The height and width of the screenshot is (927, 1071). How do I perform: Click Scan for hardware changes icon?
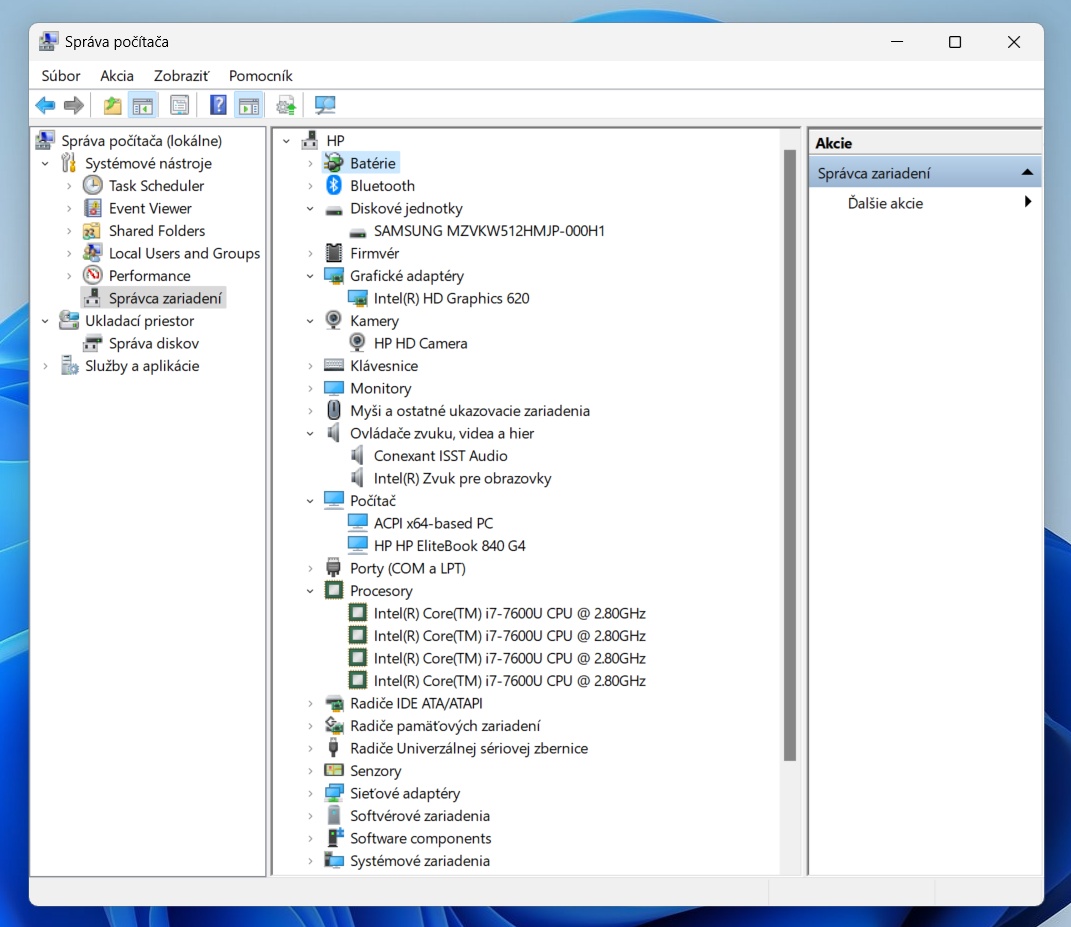[325, 105]
